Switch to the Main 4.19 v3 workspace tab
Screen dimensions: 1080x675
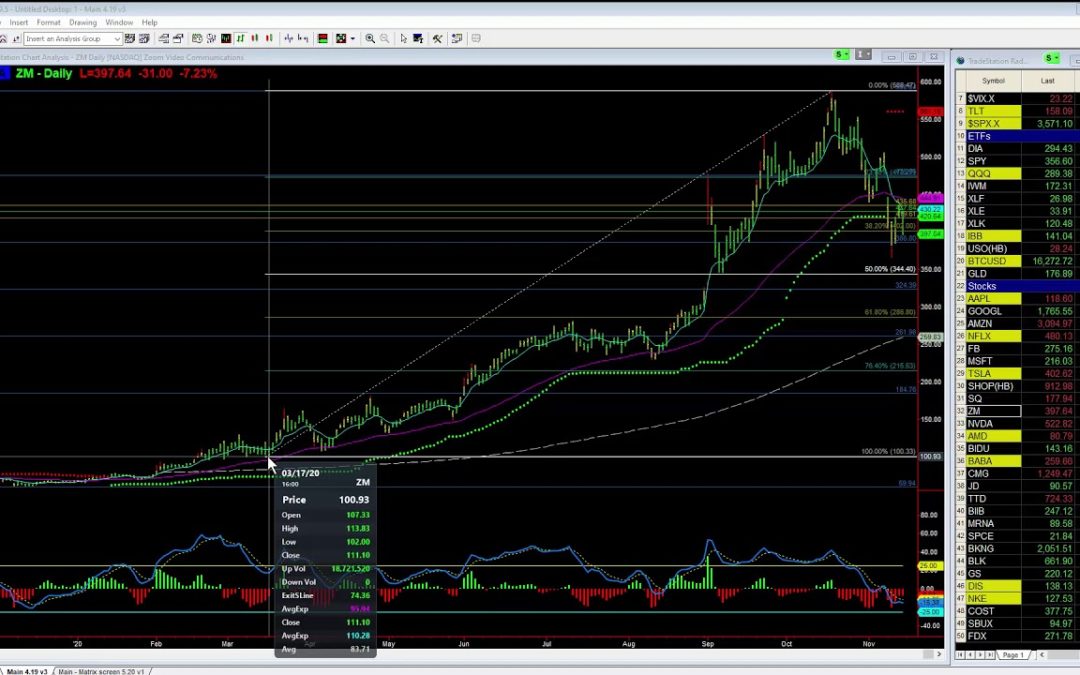[26, 671]
